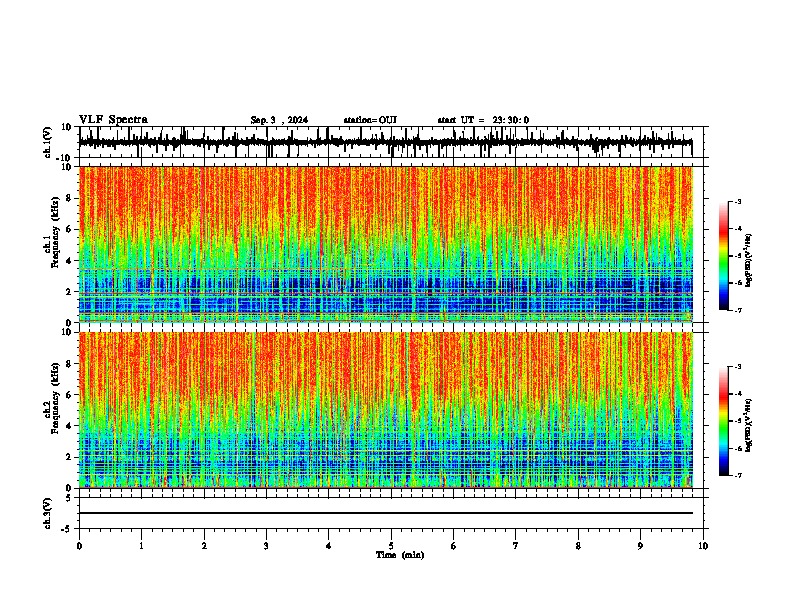Click the ch.2 color bar log(PSD) label
This screenshot has width=792, height=612.
748,425
